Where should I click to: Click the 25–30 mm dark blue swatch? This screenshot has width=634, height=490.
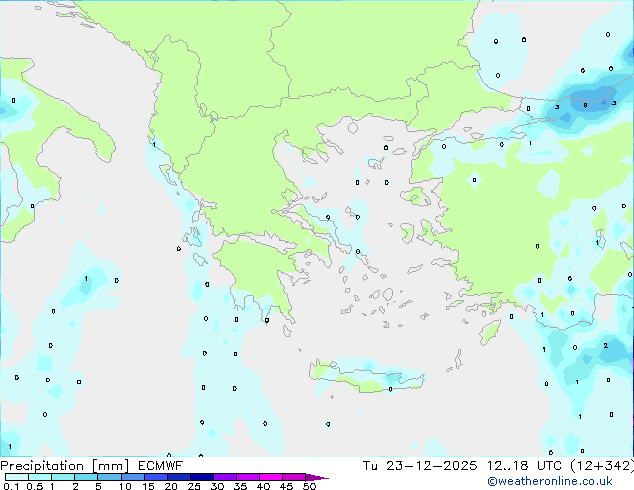pyautogui.click(x=202, y=477)
